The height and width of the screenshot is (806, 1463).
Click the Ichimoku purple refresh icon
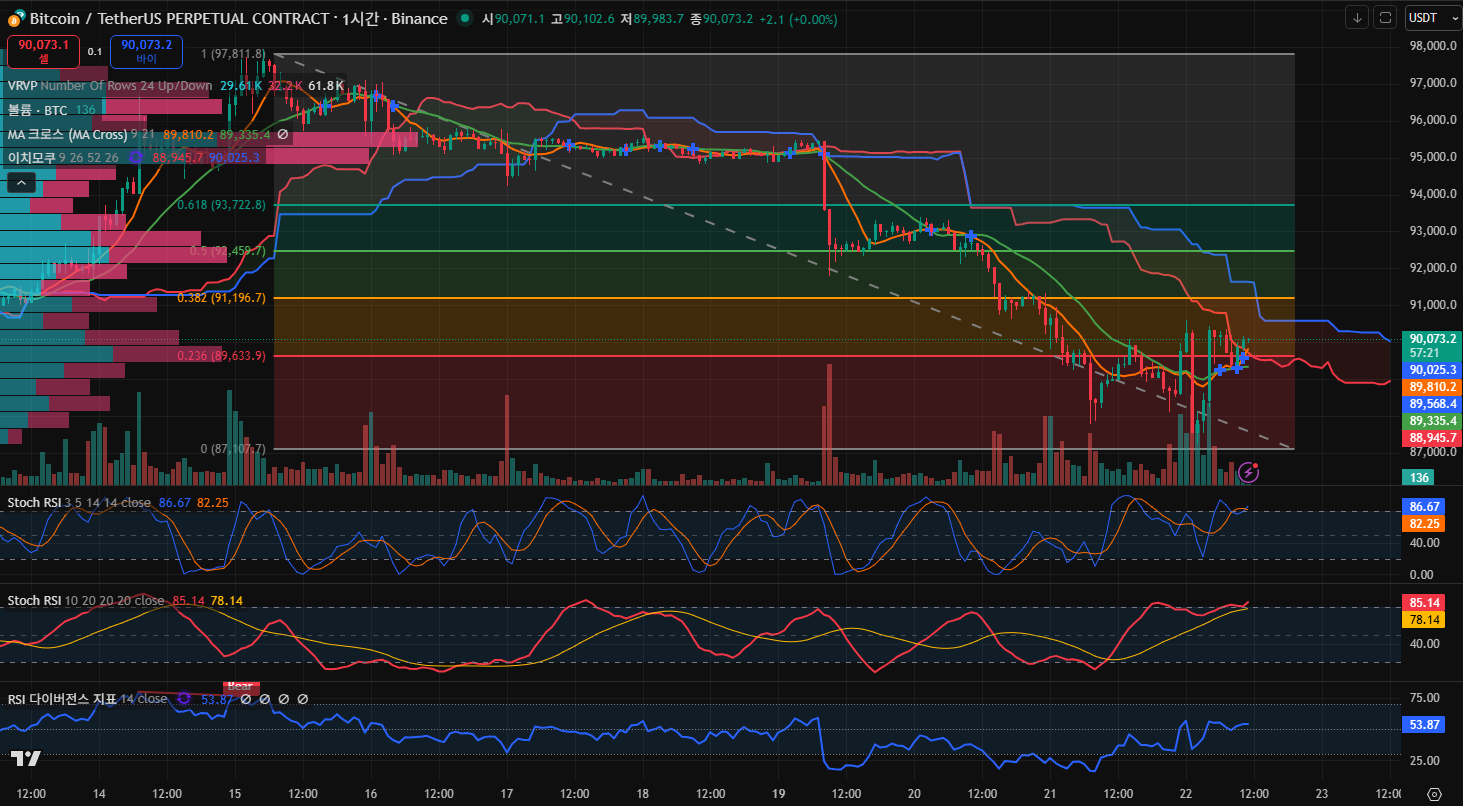(x=136, y=157)
